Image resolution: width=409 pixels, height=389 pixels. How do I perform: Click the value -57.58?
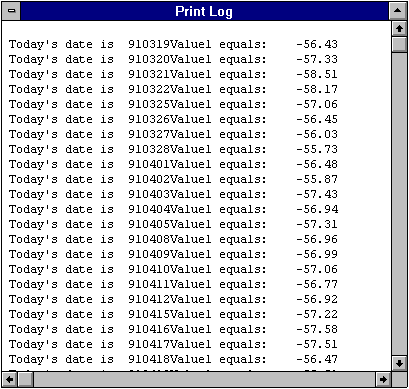[317, 329]
